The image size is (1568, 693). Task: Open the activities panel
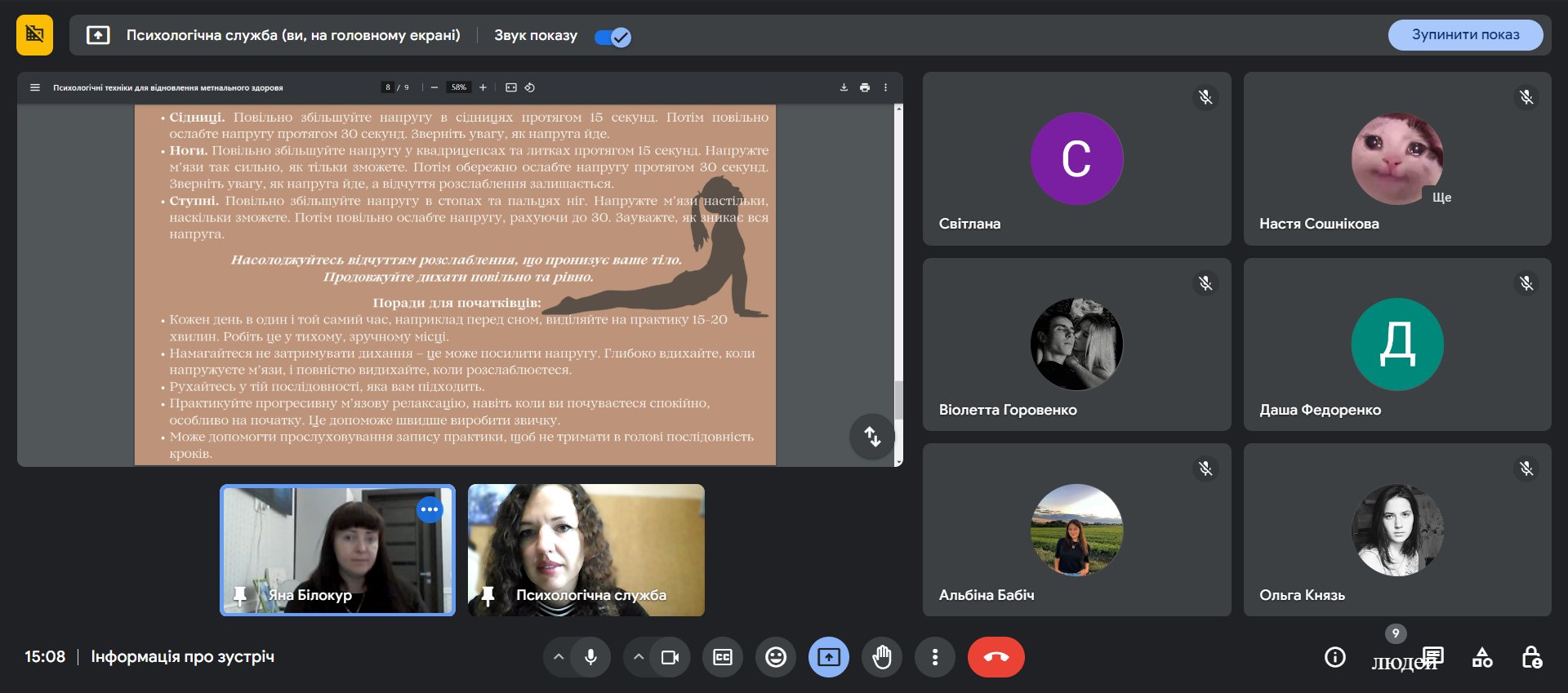point(1482,657)
